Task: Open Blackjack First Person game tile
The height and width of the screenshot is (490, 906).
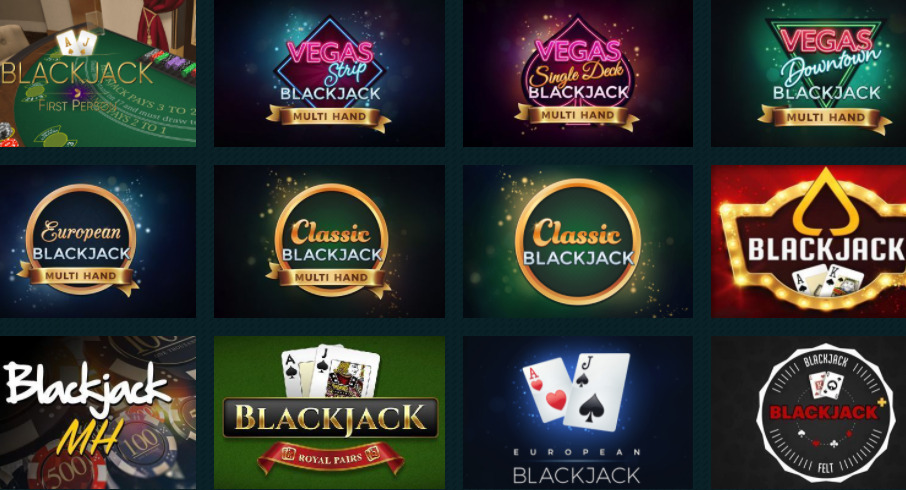Action: (x=98, y=73)
